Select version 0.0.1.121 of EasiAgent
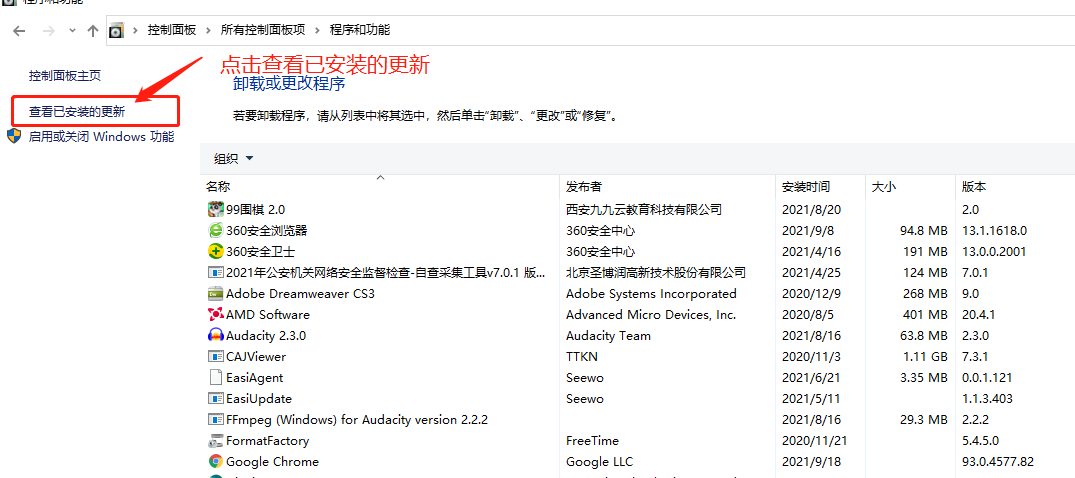This screenshot has height=478, width=1075. click(x=988, y=378)
